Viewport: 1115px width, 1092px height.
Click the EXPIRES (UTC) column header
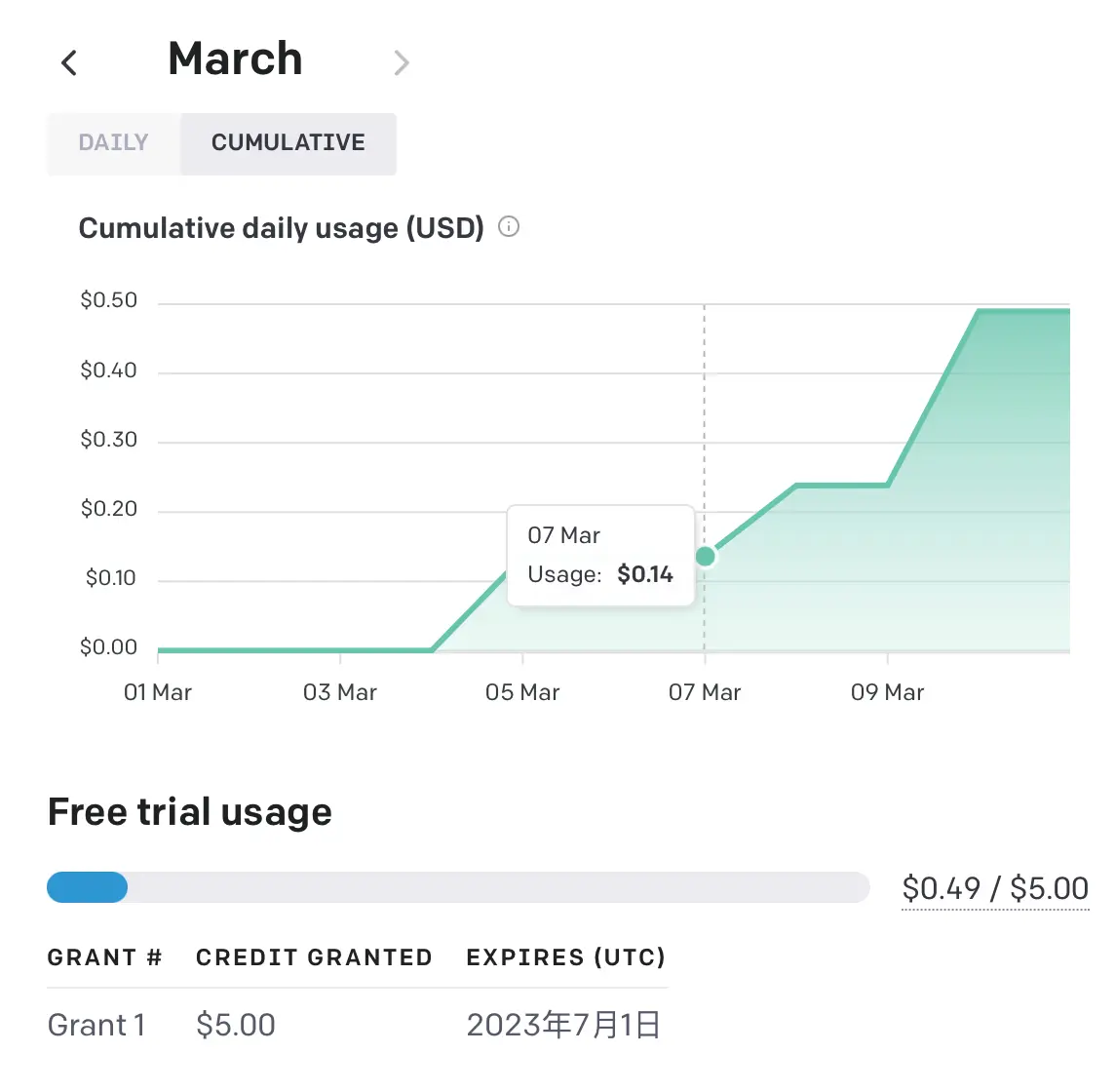point(565,957)
